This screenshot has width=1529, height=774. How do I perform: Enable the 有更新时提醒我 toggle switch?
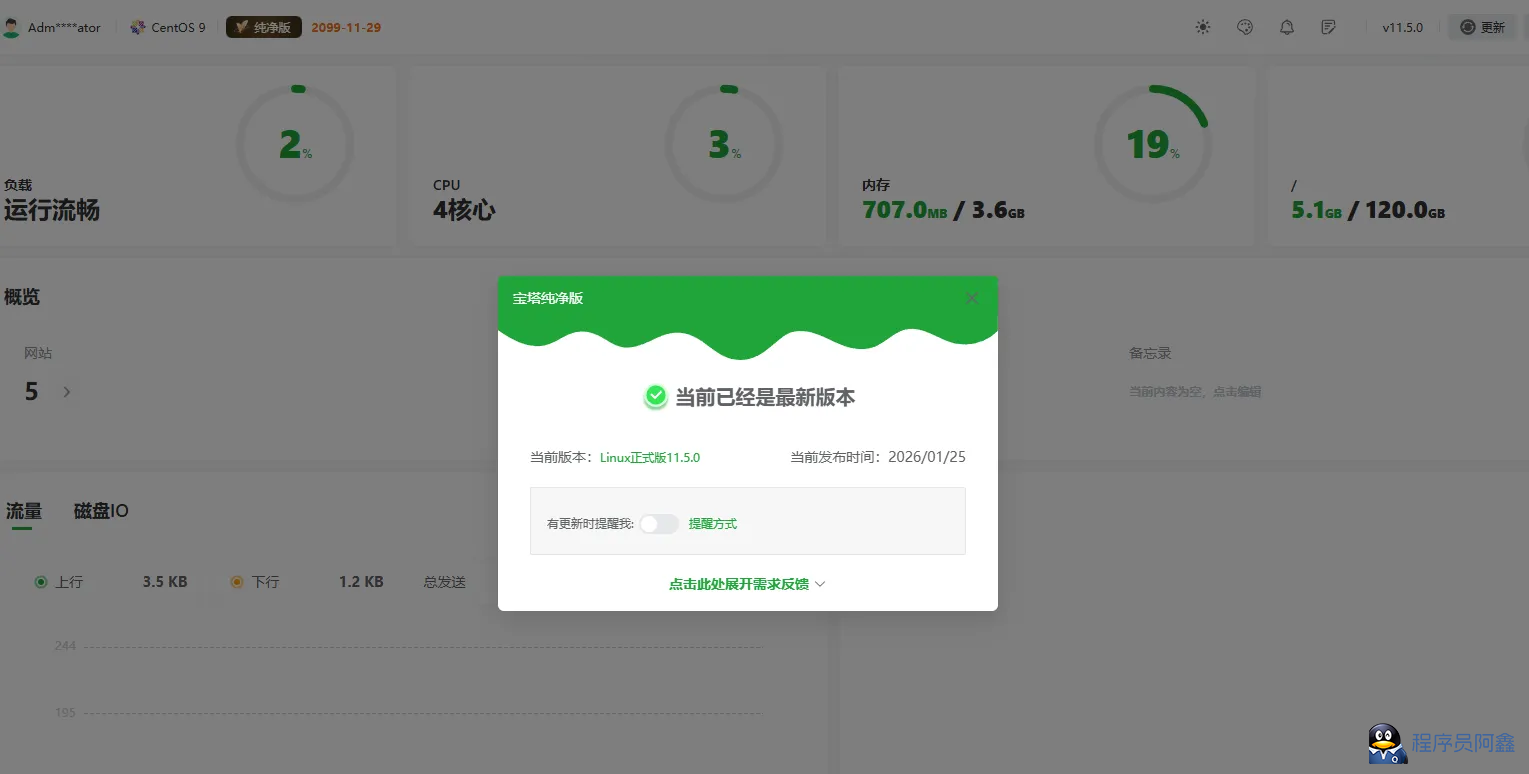coord(659,524)
